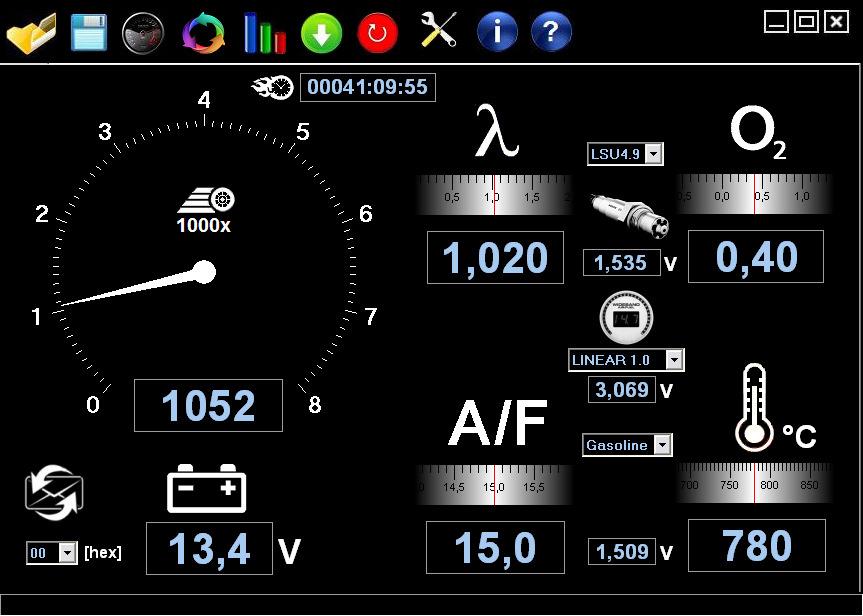
Task: Click the tachometer number 4
Action: [x=204, y=100]
